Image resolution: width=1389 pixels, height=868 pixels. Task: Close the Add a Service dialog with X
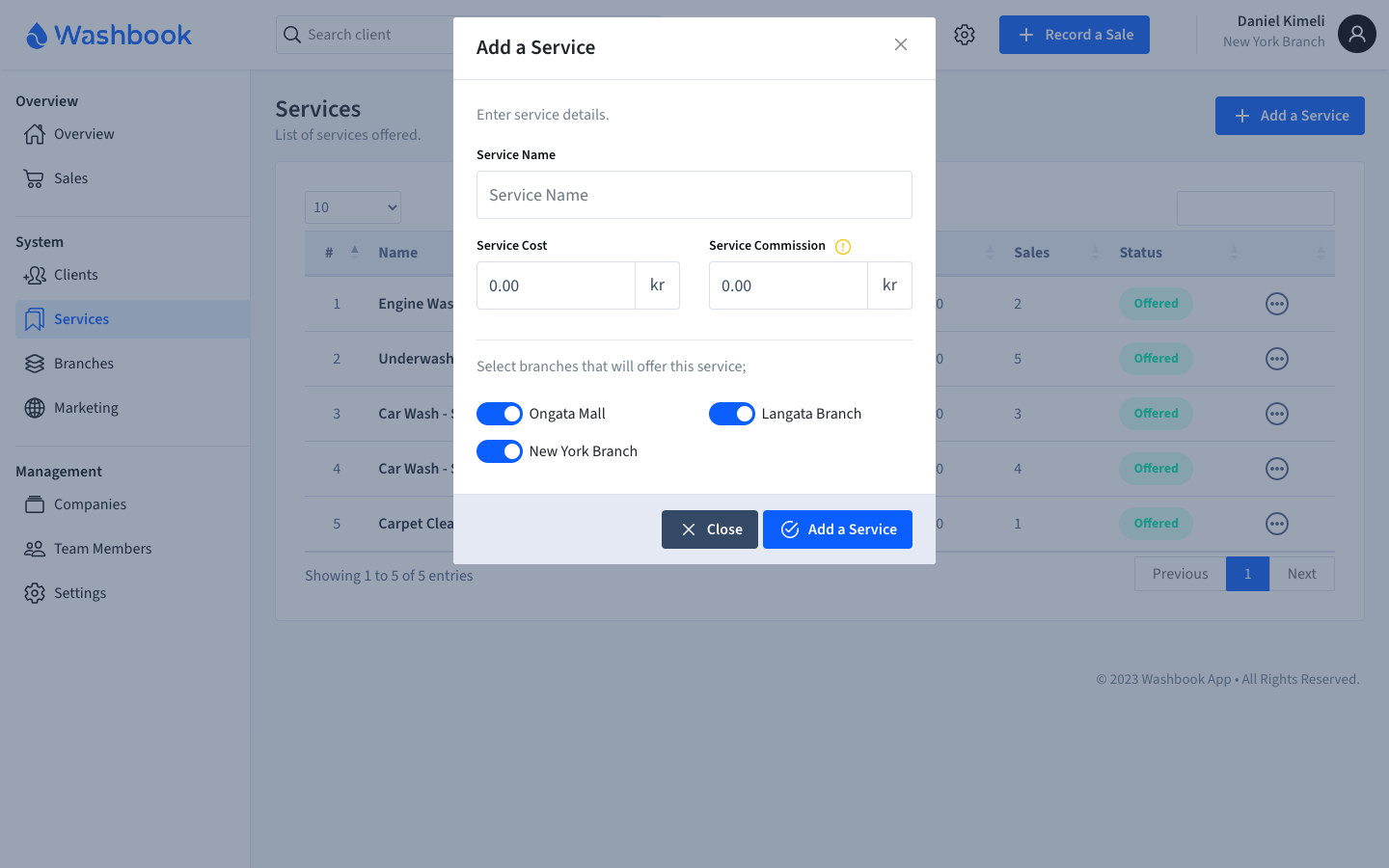tap(901, 45)
